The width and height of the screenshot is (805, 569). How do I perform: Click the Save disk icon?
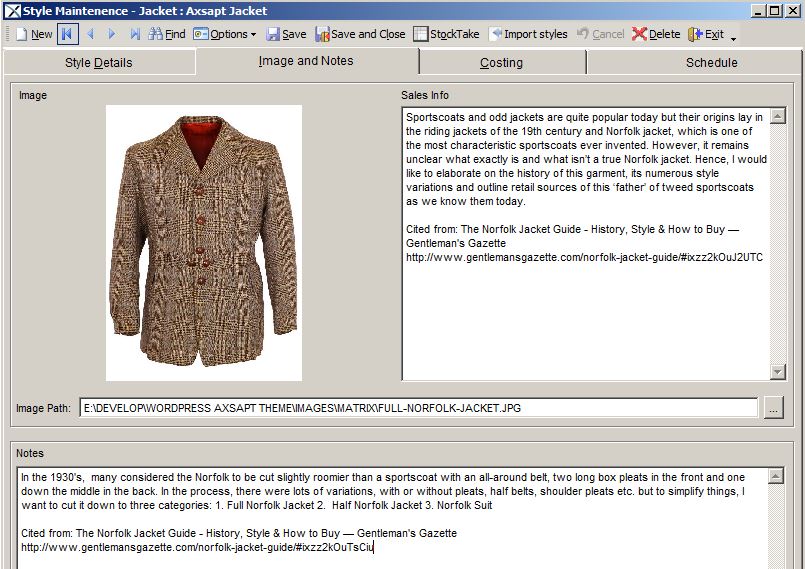click(286, 34)
